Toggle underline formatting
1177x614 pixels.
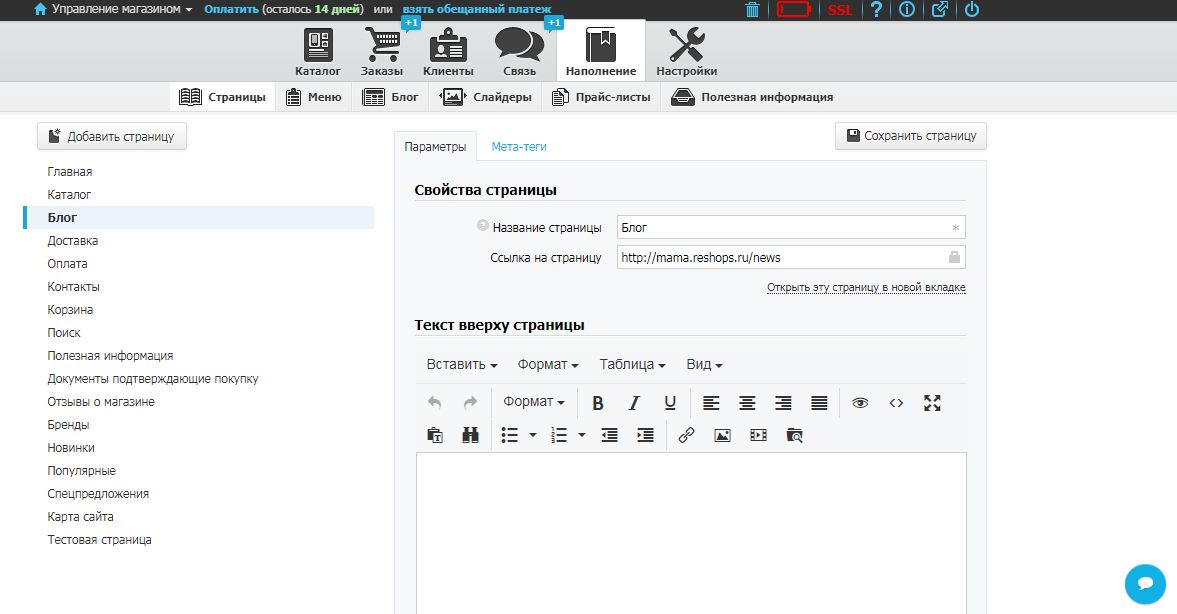(670, 403)
